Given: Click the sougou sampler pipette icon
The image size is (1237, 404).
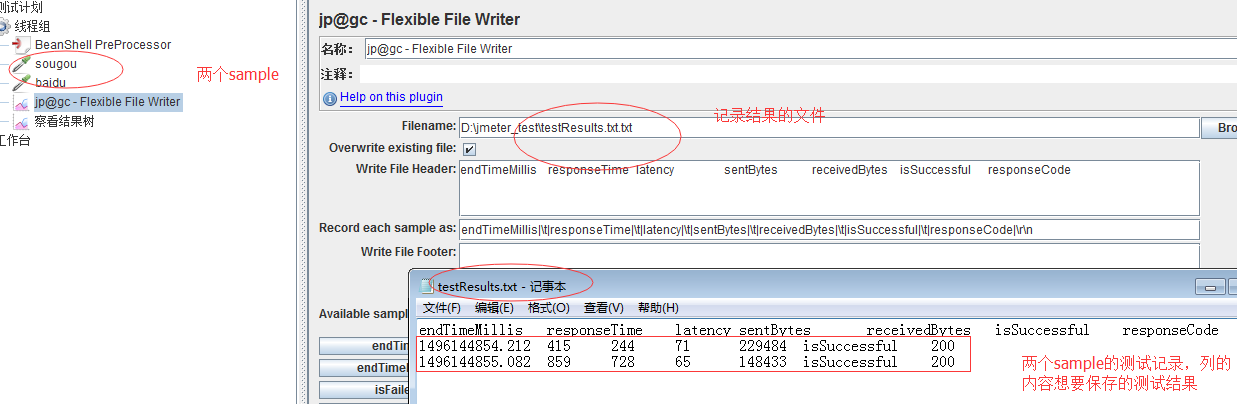Looking at the screenshot, I should [x=21, y=64].
